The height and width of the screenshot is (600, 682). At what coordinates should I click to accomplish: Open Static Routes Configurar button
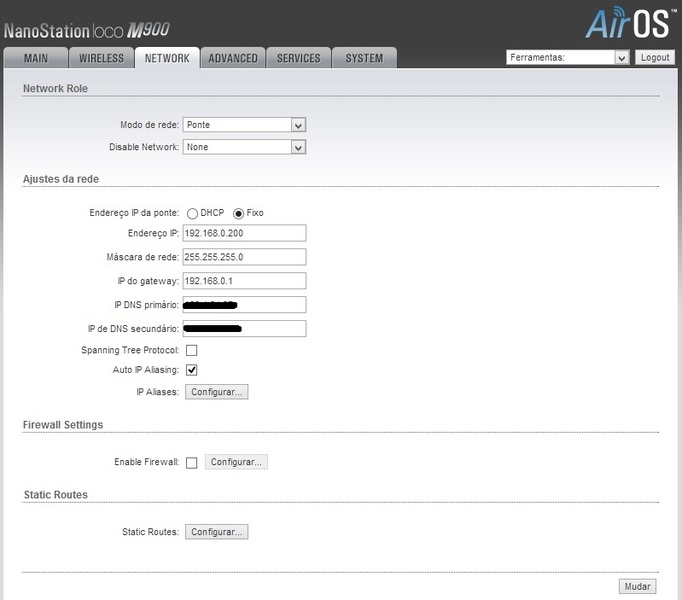217,532
